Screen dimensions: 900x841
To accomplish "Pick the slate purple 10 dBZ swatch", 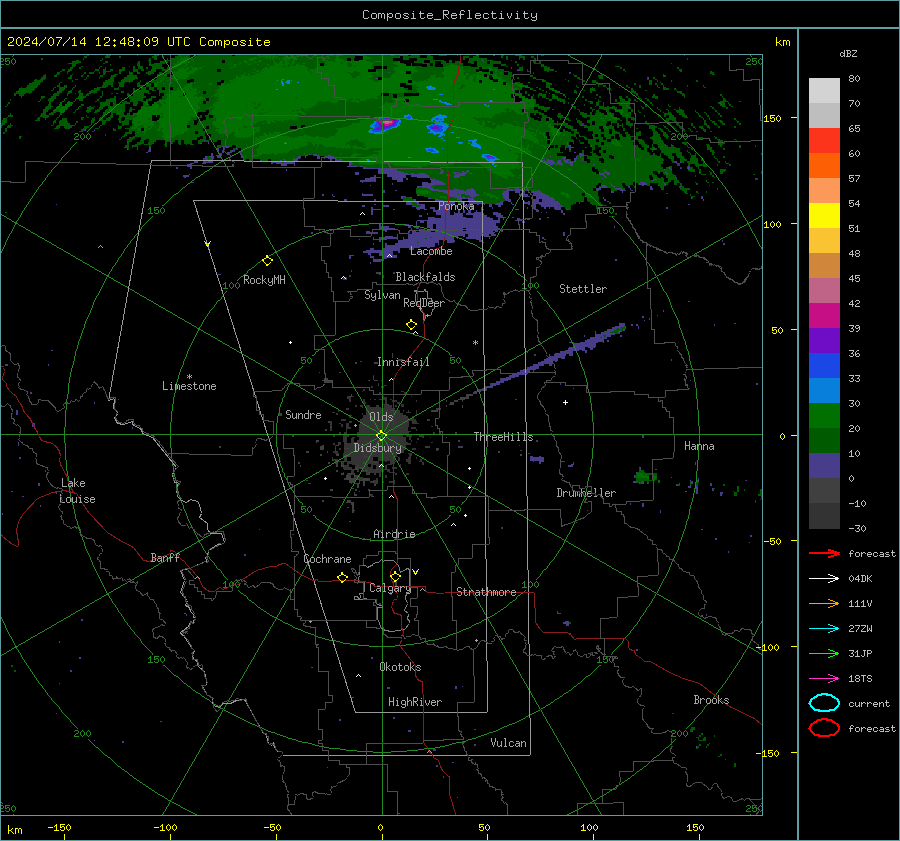I will (x=824, y=465).
